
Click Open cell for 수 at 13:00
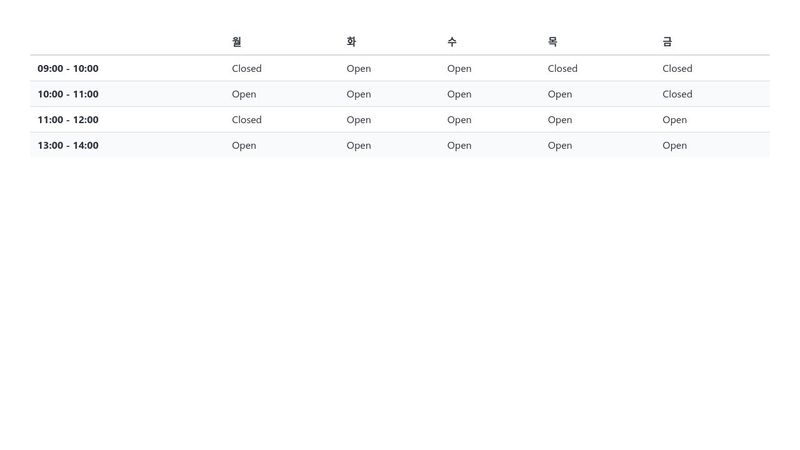pos(459,145)
